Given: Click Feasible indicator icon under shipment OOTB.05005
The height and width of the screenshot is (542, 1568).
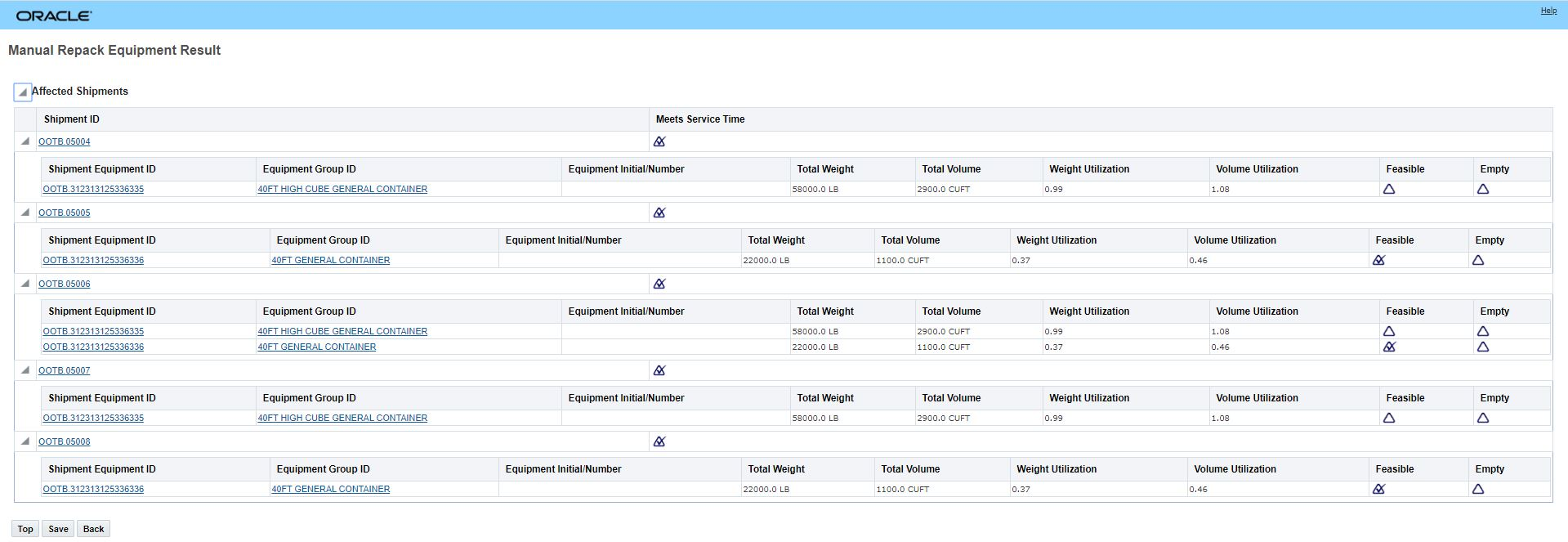Looking at the screenshot, I should click(1379, 260).
